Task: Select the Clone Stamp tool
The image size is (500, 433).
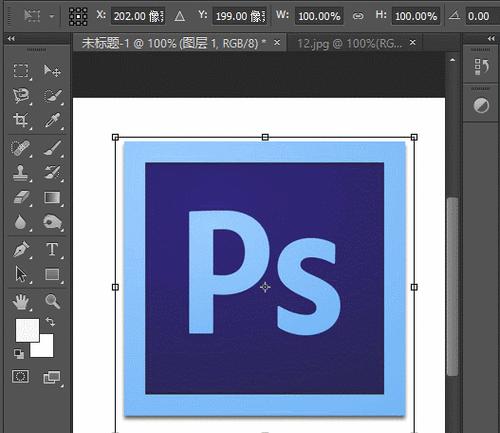Action: point(21,173)
